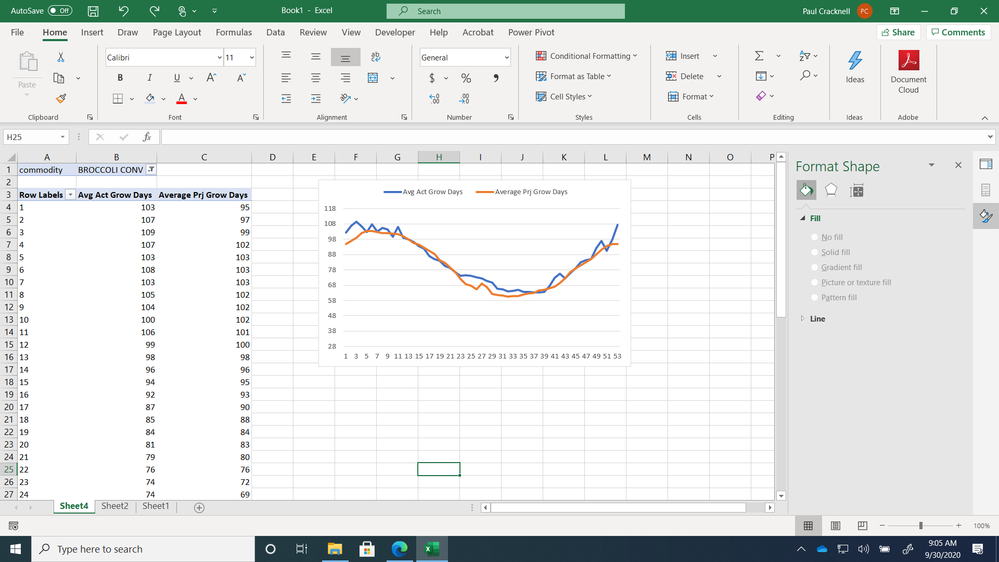Apply Italic formatting
This screenshot has height=562, width=999.
[x=149, y=78]
